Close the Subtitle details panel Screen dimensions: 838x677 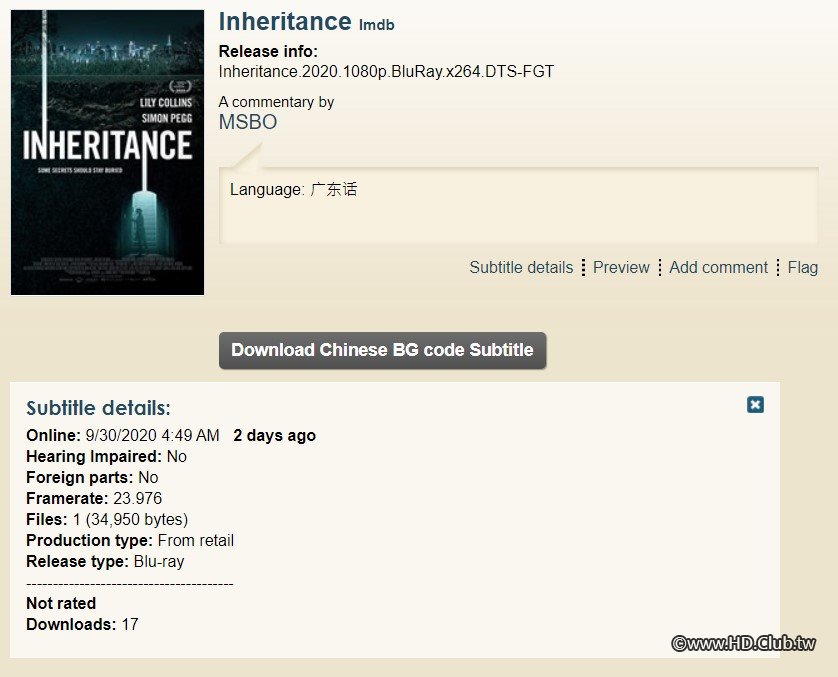pyautogui.click(x=755, y=405)
